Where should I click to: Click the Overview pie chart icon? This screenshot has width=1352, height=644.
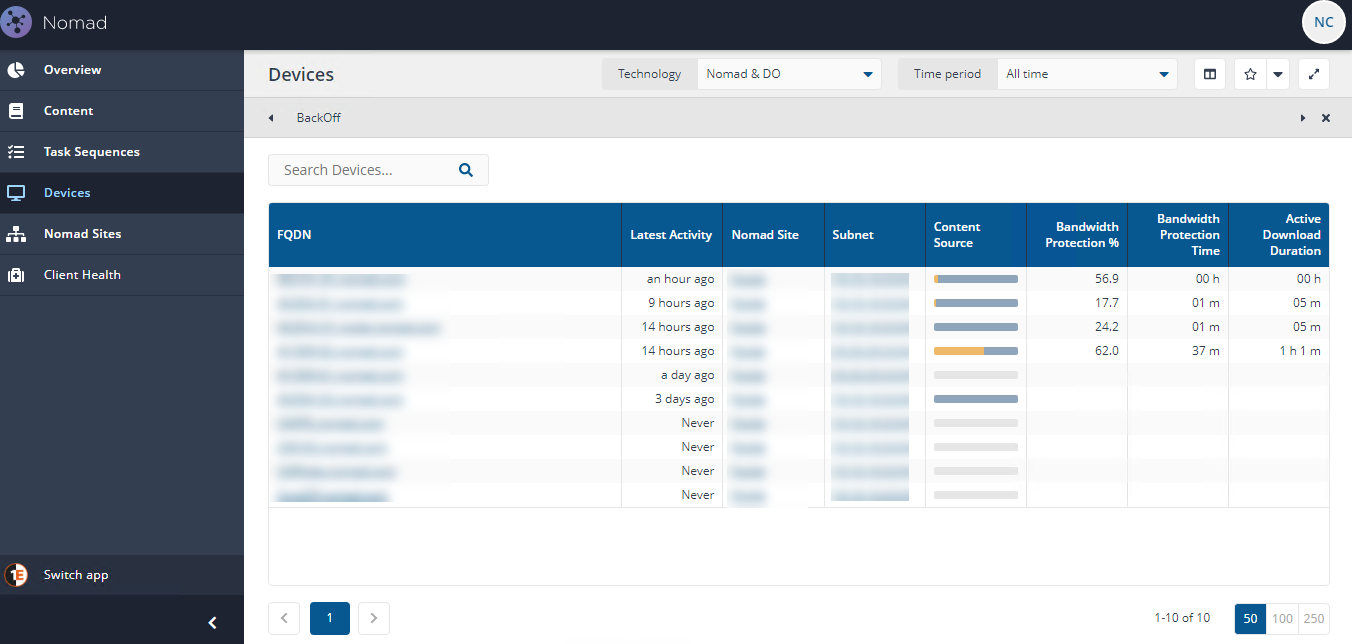(16, 70)
